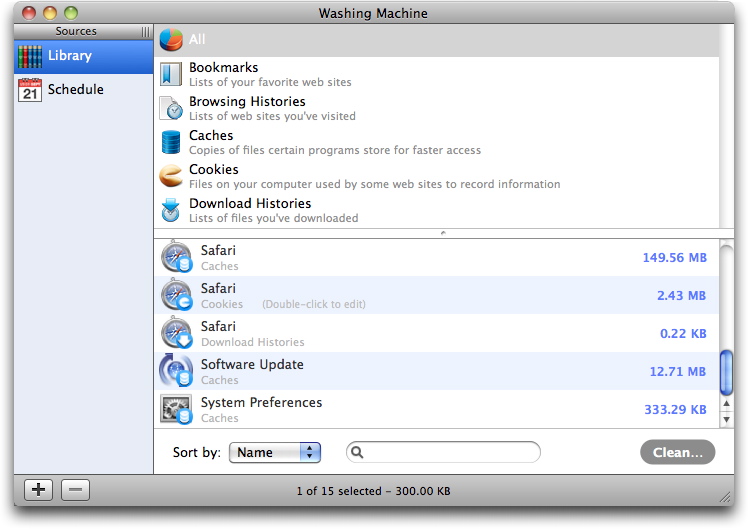Click the yellow minimize window button
This screenshot has height=529, width=748.
click(50, 13)
